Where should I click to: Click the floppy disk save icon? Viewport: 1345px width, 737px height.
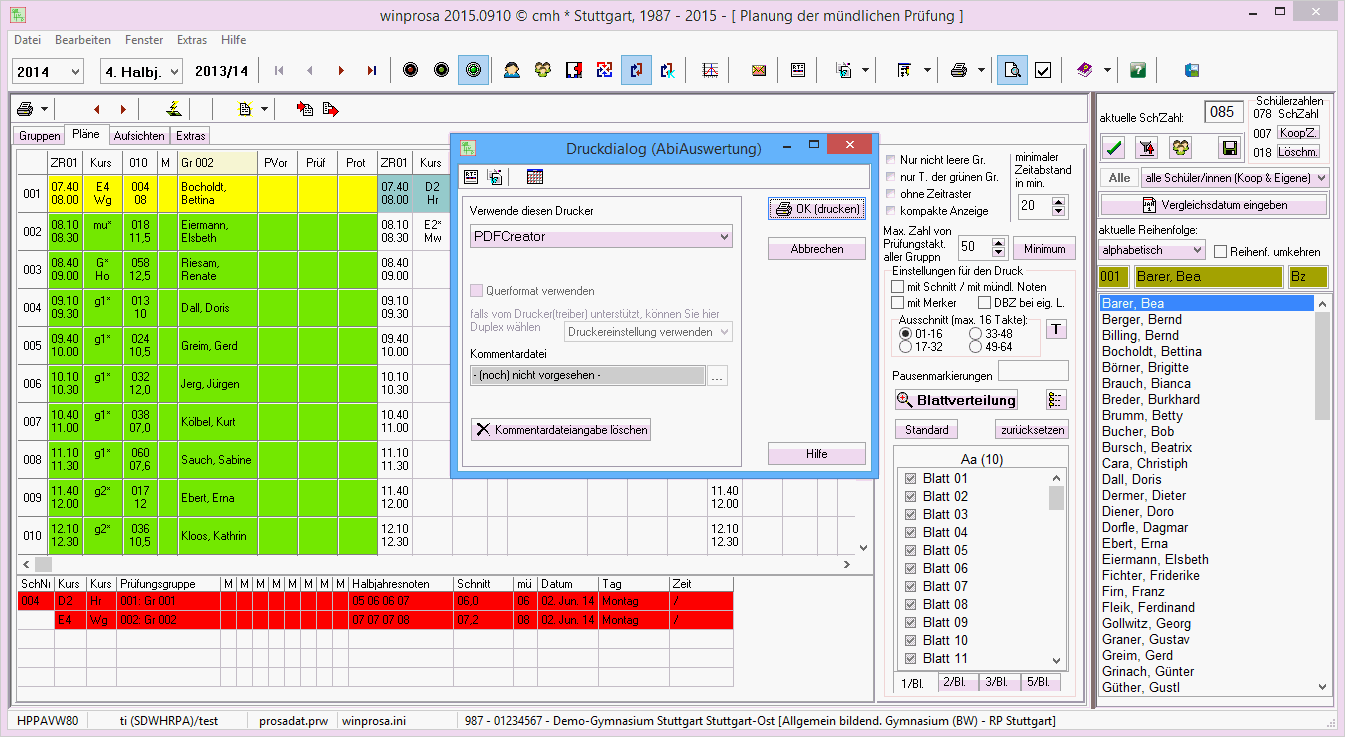tap(1229, 148)
